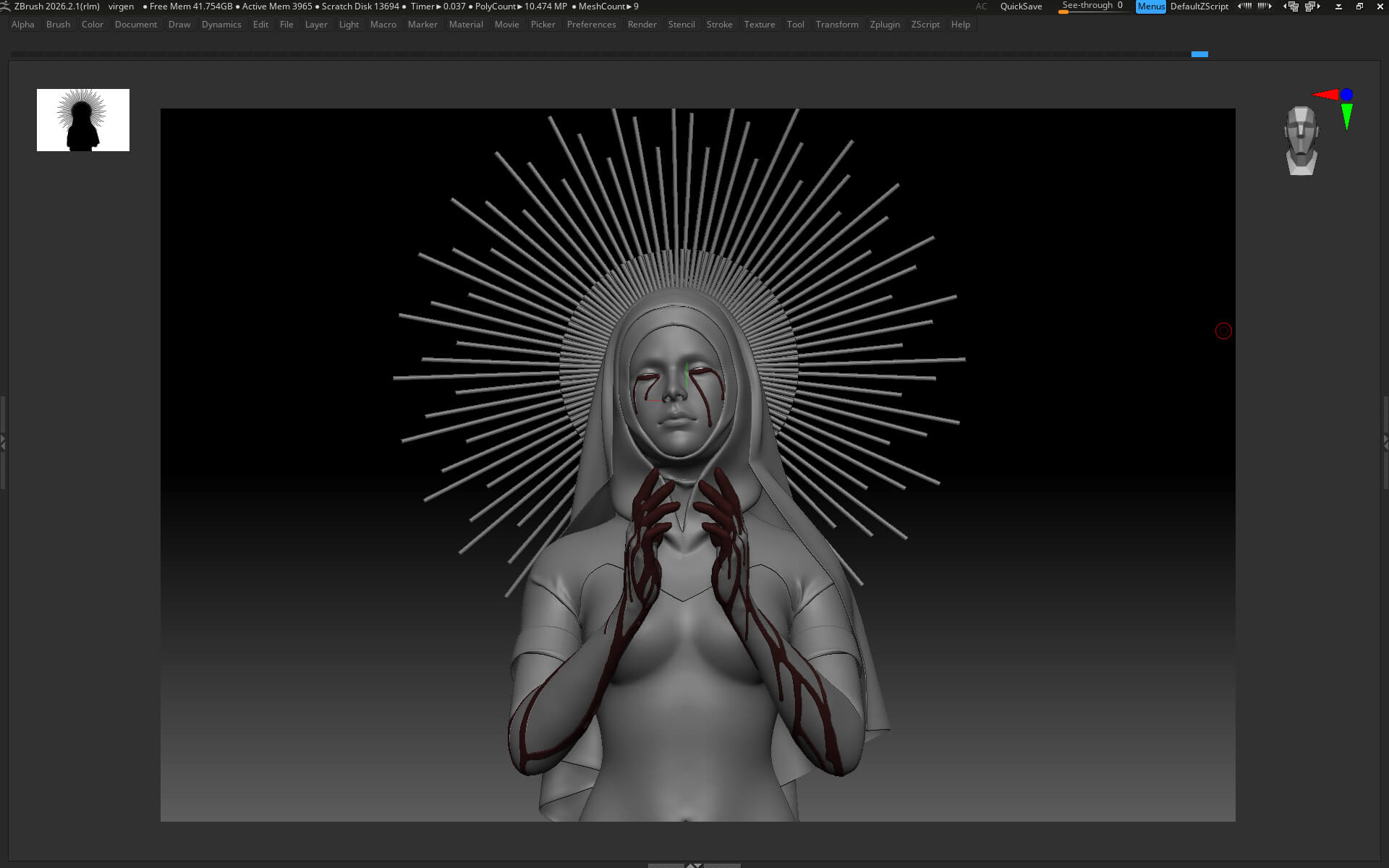Open the ZScript menu

click(x=925, y=25)
